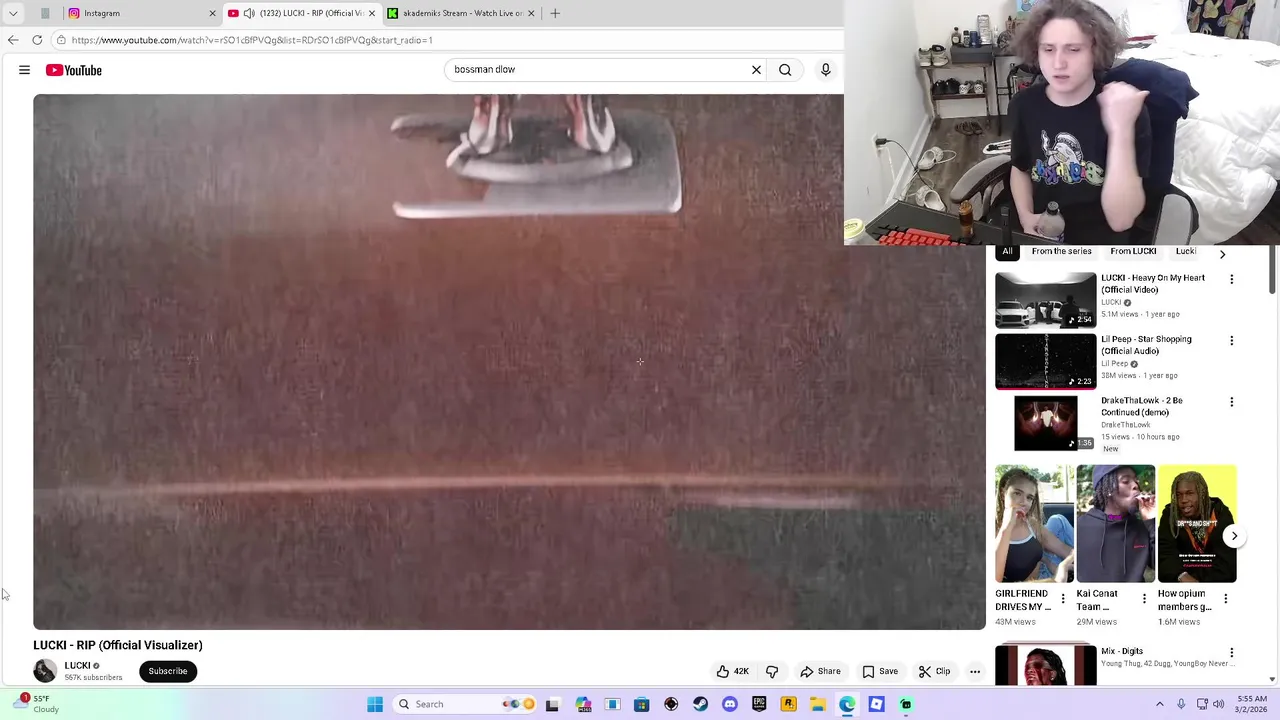Click the 'Mix - Digits' title
This screenshot has width=1280, height=720.
[x=1122, y=651]
